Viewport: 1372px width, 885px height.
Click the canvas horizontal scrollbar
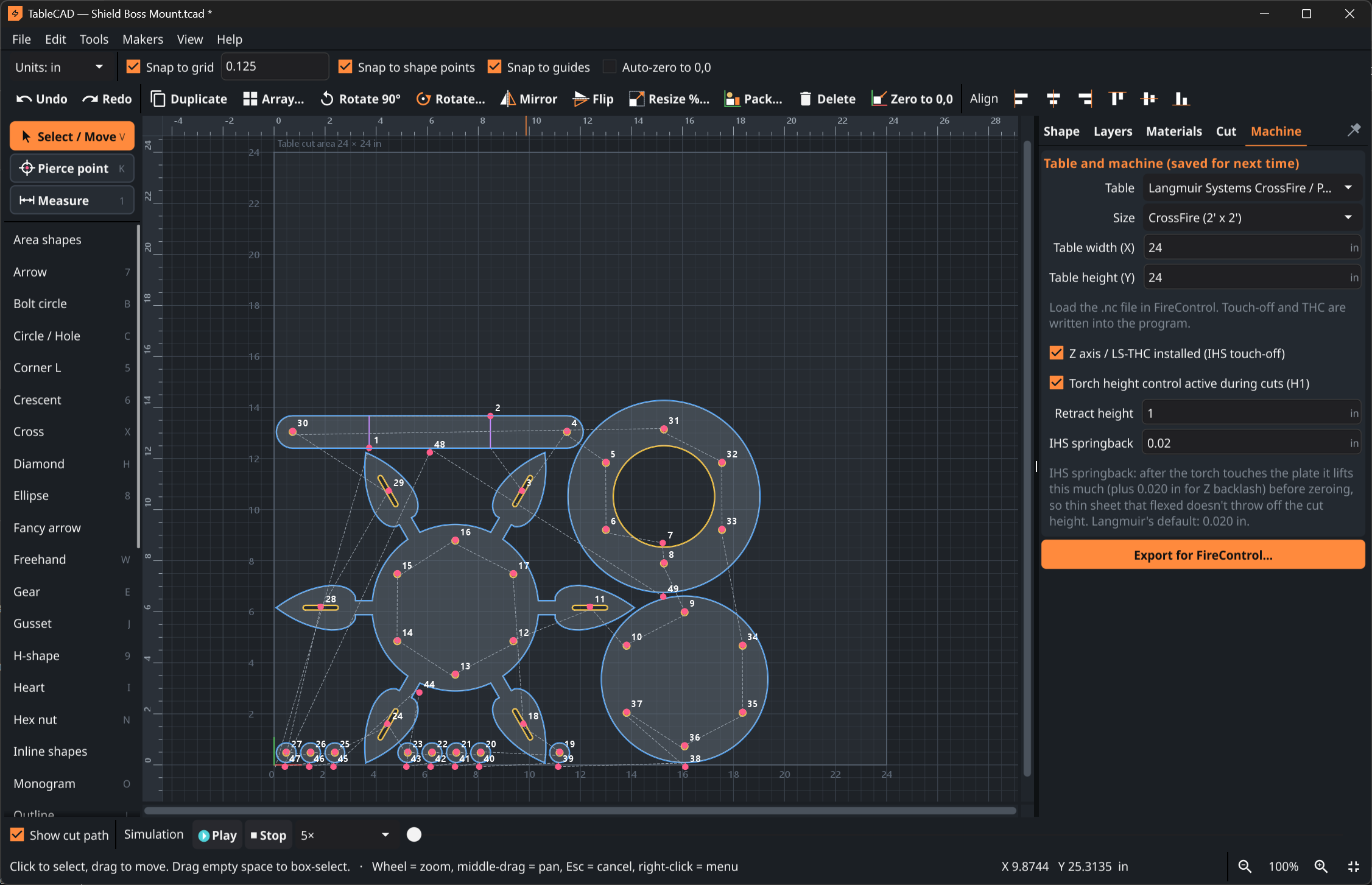pos(580,811)
